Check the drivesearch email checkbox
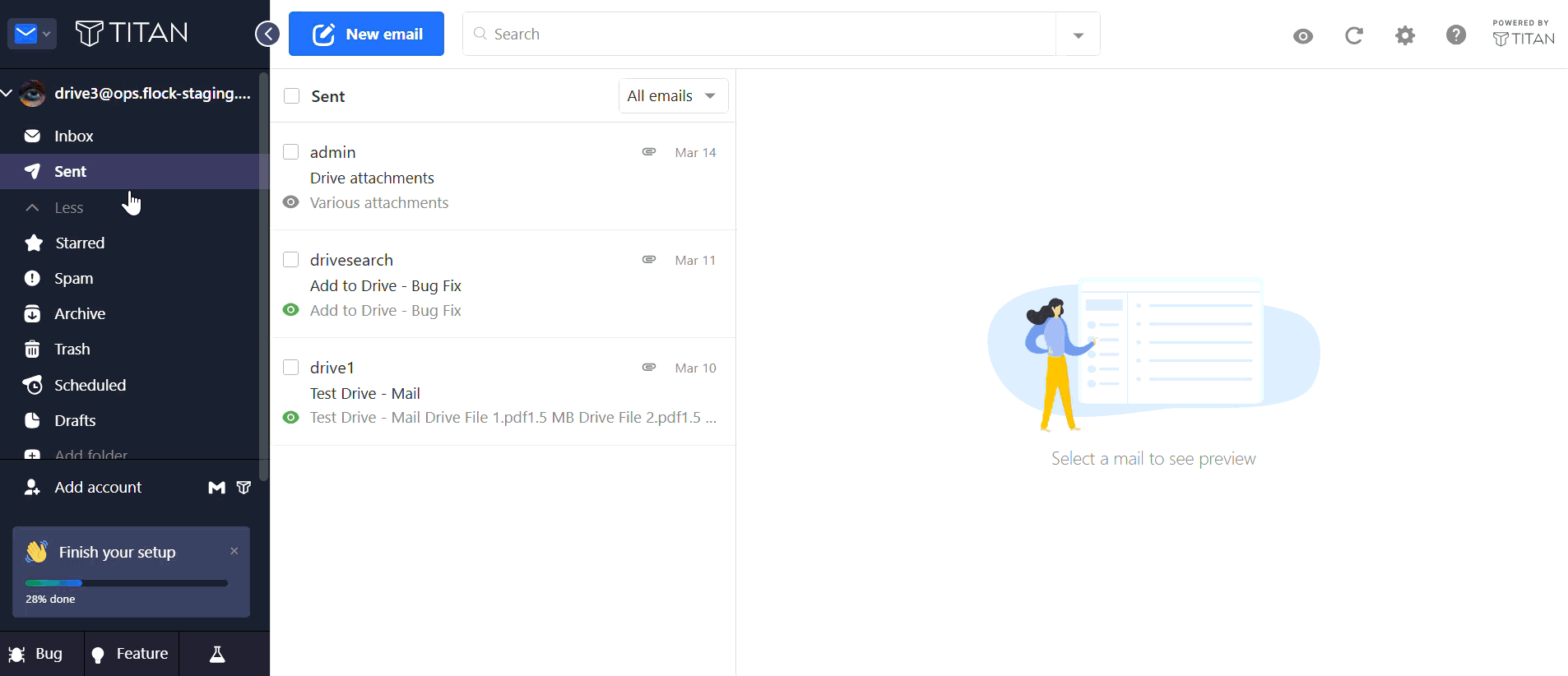The height and width of the screenshot is (676, 1568). click(x=290, y=259)
